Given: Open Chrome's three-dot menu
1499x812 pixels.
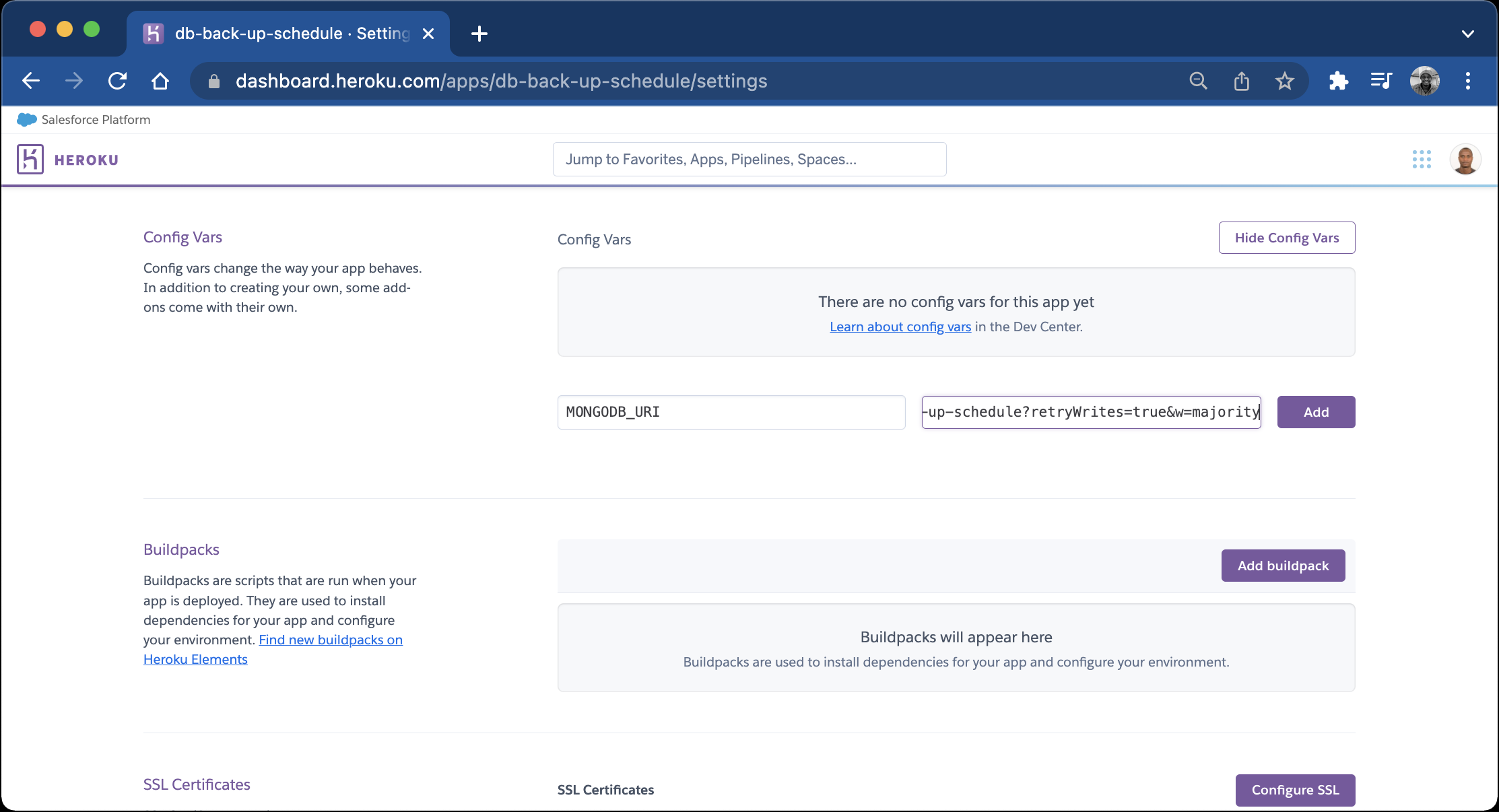Looking at the screenshot, I should [1468, 80].
